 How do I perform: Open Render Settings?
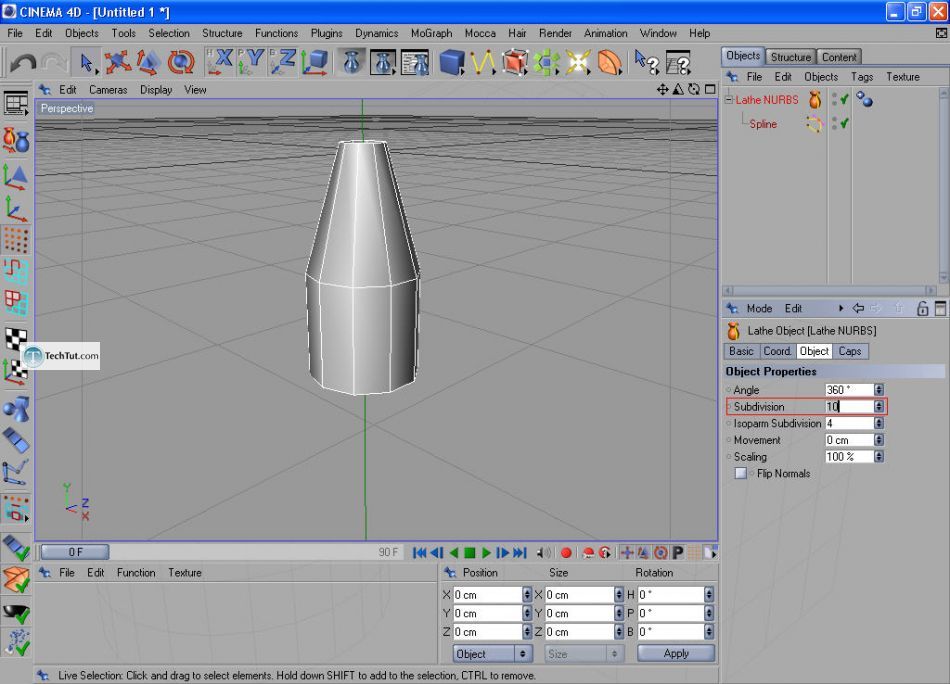[x=415, y=62]
